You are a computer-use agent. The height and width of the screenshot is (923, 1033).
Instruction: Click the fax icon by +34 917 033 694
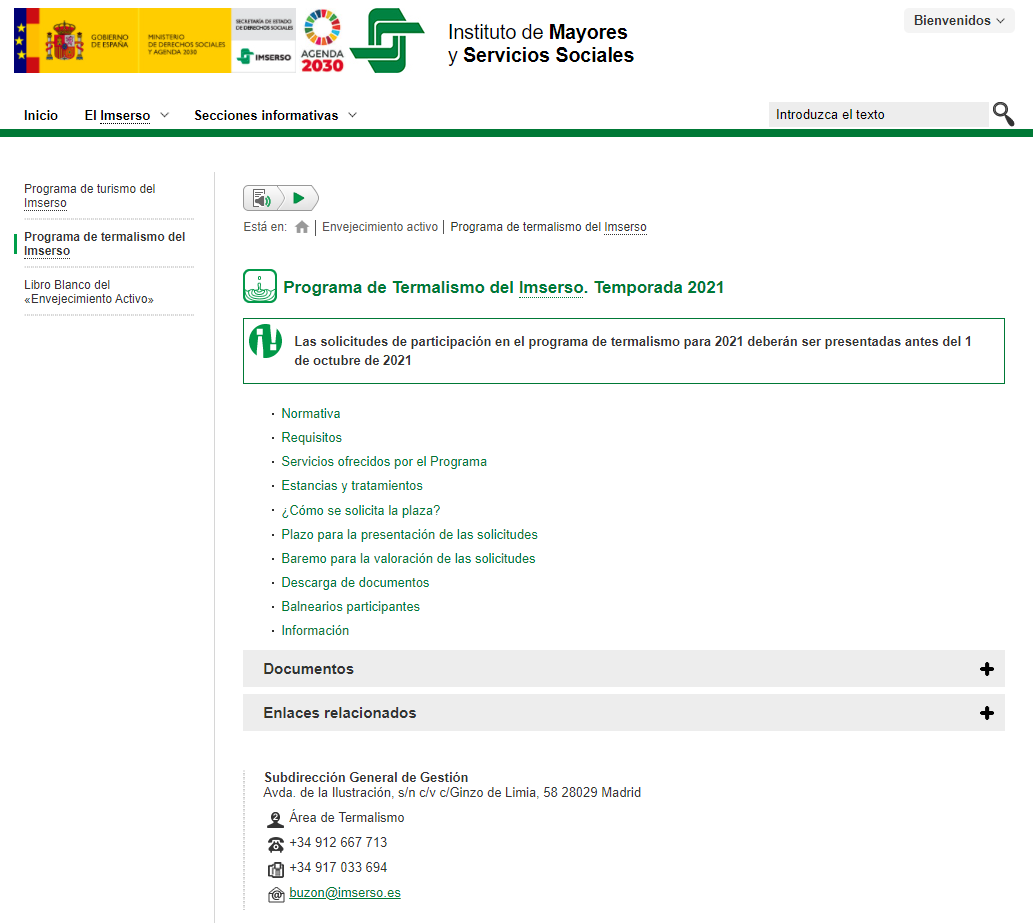coord(275,869)
